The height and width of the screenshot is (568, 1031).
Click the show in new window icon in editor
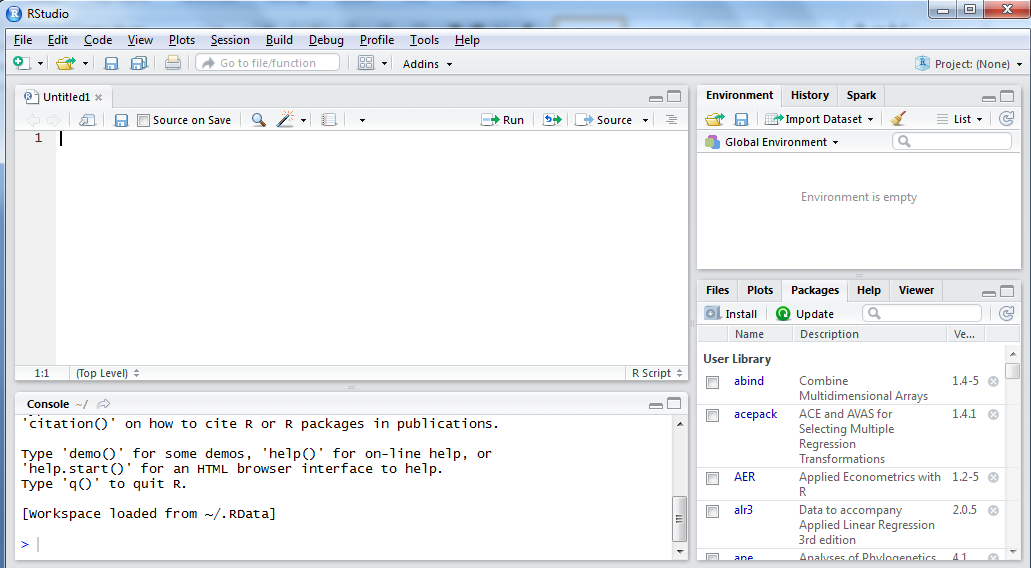(87, 120)
